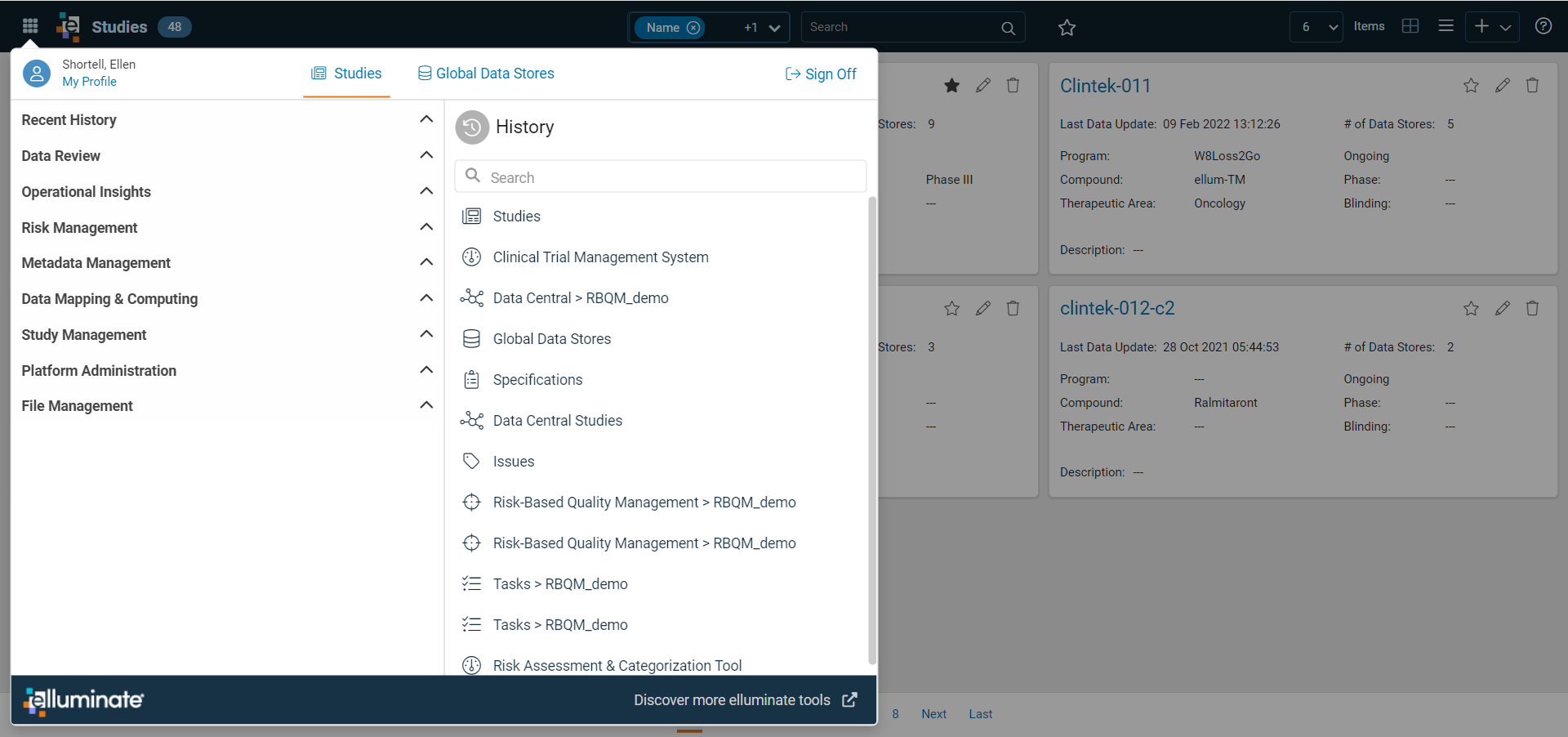This screenshot has height=737, width=1568.
Task: Collapse the Recent History section
Action: [x=426, y=119]
